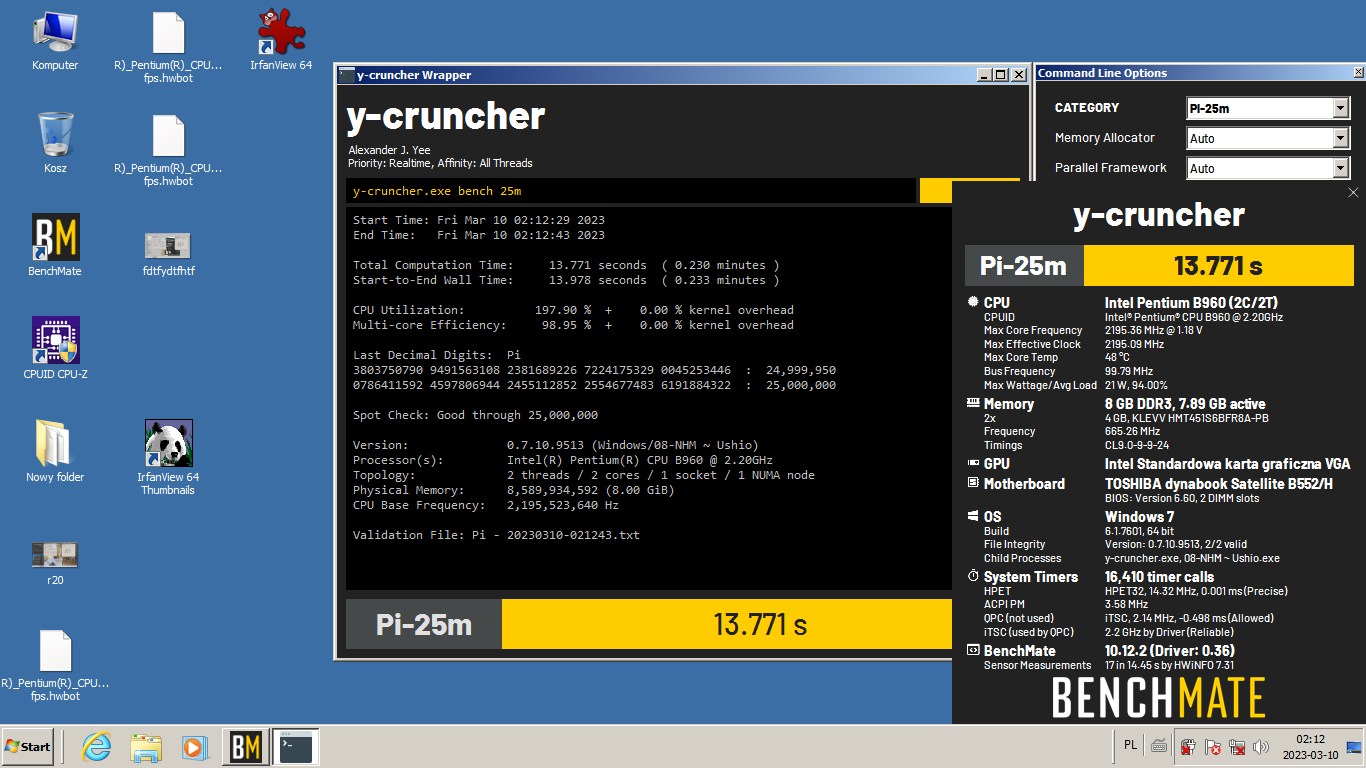Click the 16,410 timer calls text

tap(1159, 577)
